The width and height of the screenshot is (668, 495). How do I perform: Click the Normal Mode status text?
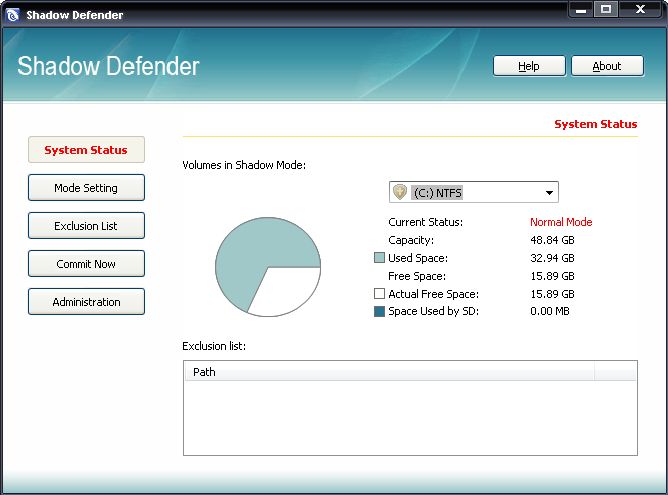click(x=561, y=222)
